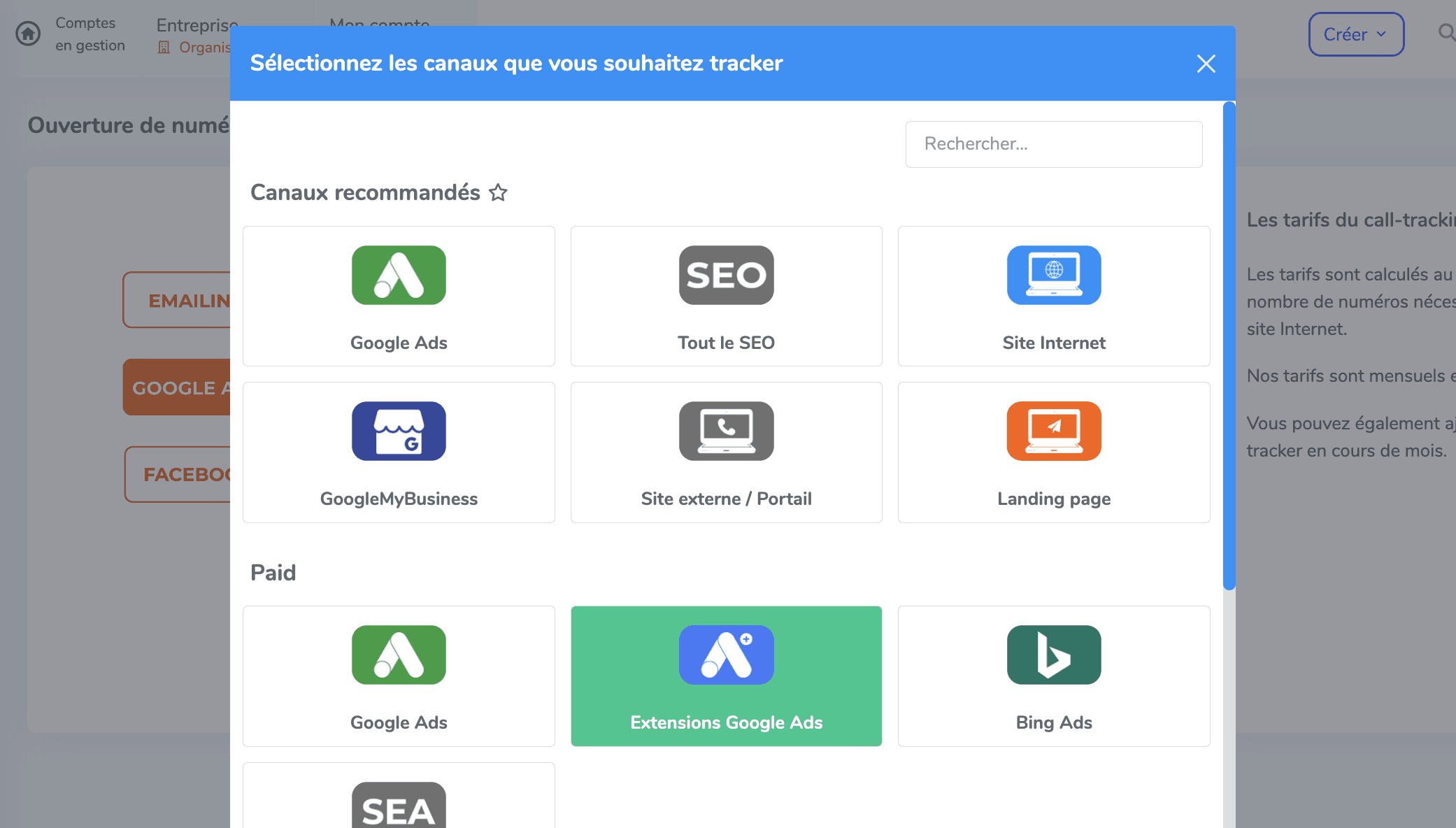Click the FACEBOO button behind the dialog
1456x828 pixels.
pyautogui.click(x=178, y=474)
